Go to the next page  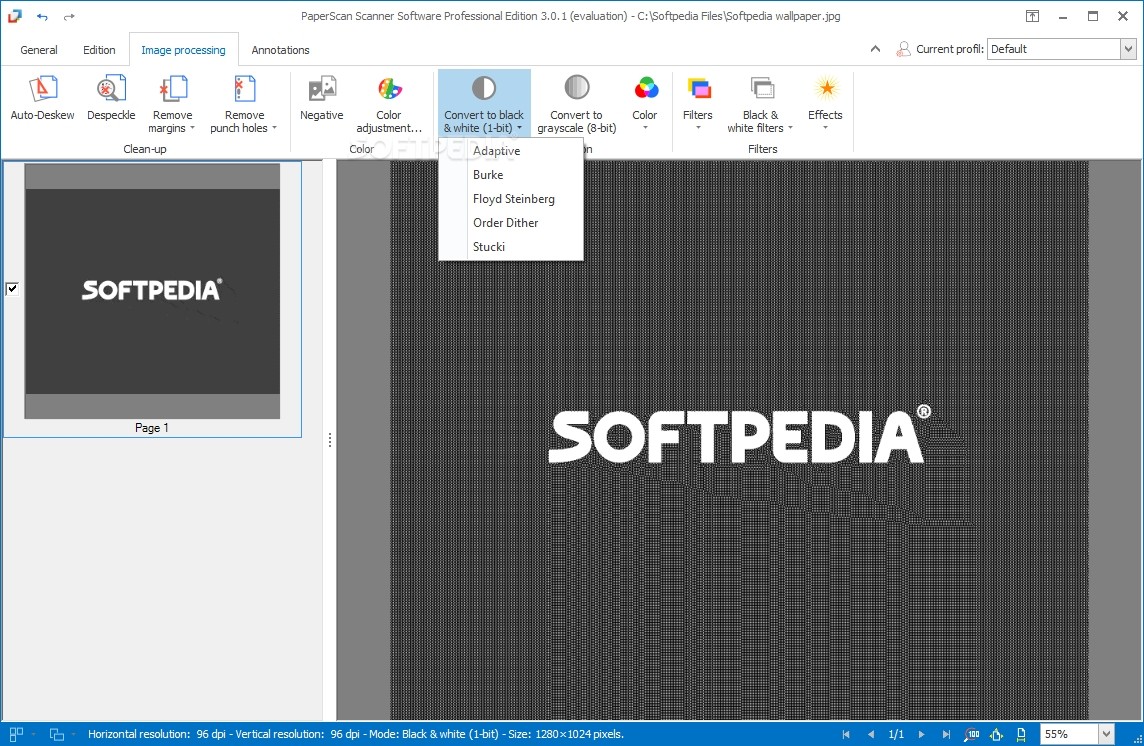(x=921, y=734)
